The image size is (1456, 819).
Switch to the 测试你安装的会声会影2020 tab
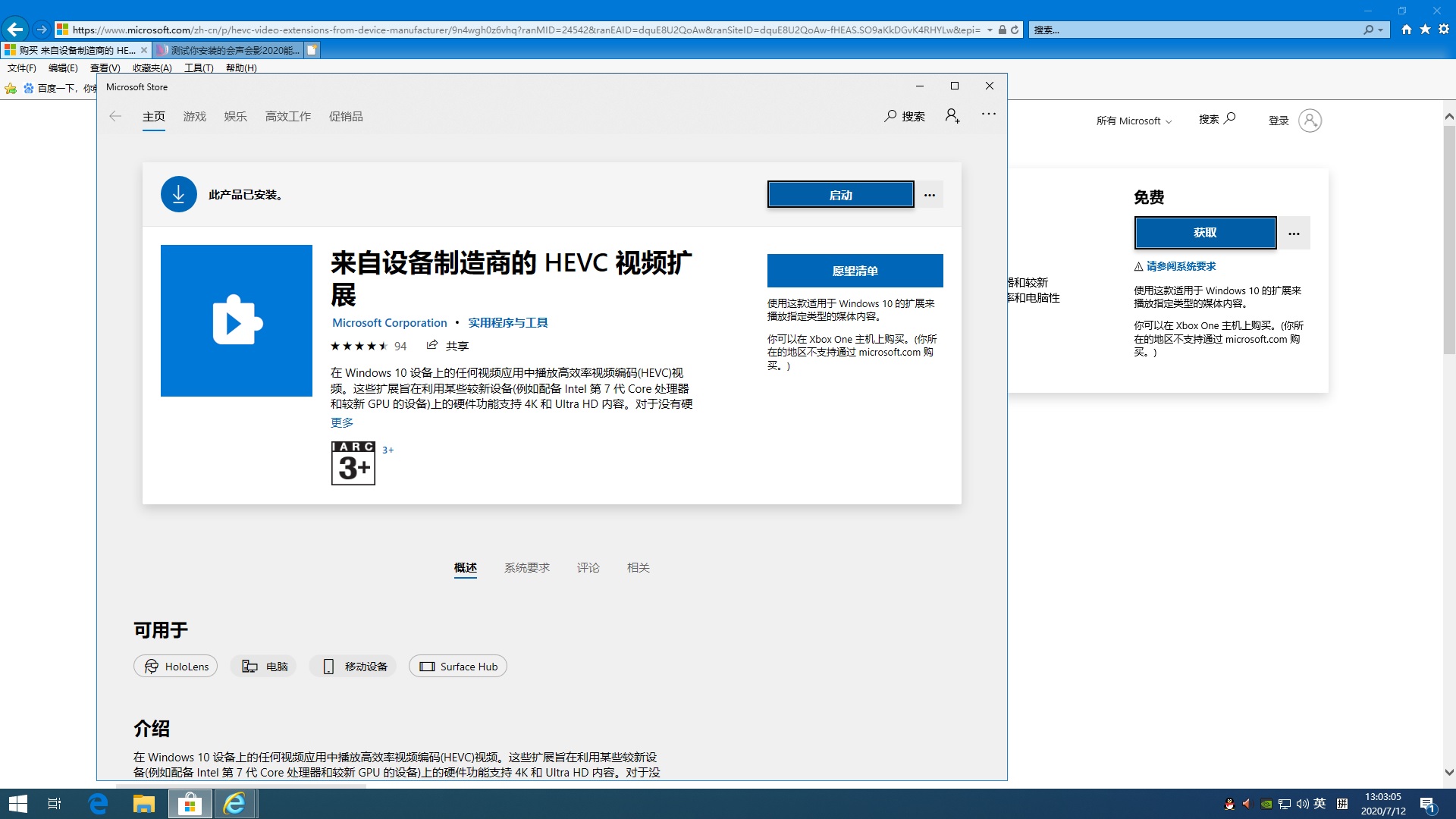(228, 50)
